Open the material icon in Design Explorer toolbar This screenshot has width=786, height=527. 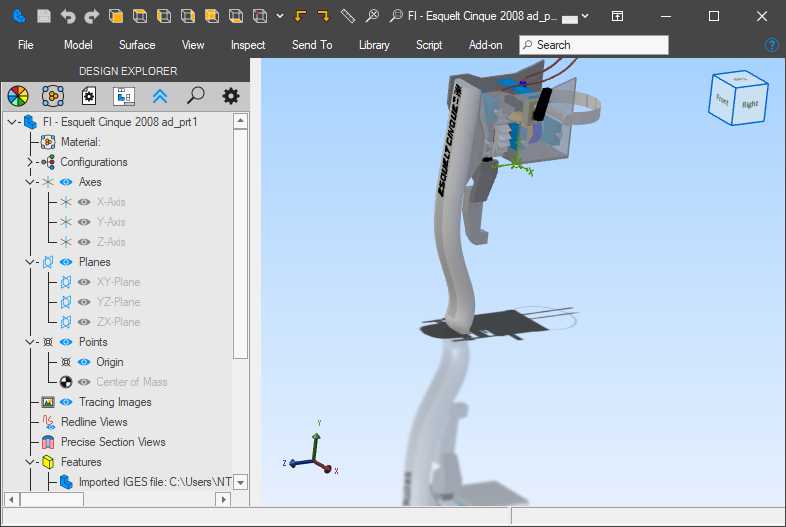pyautogui.click(x=53, y=96)
